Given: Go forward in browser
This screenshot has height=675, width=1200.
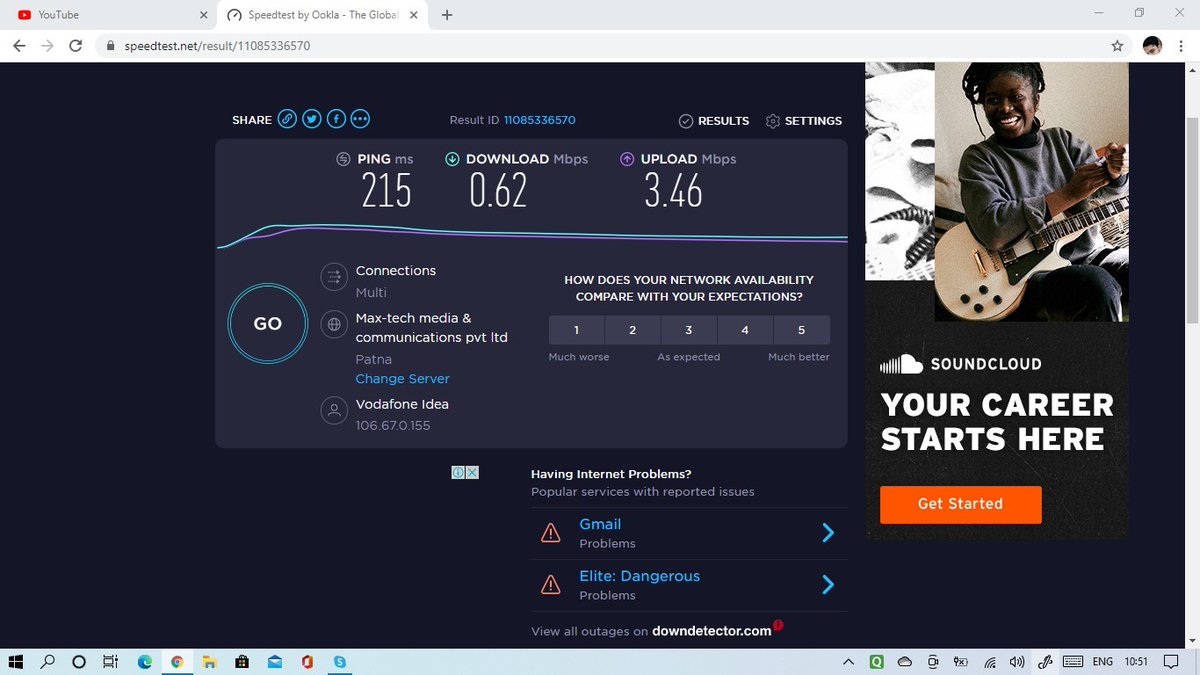Looking at the screenshot, I should 47,46.
